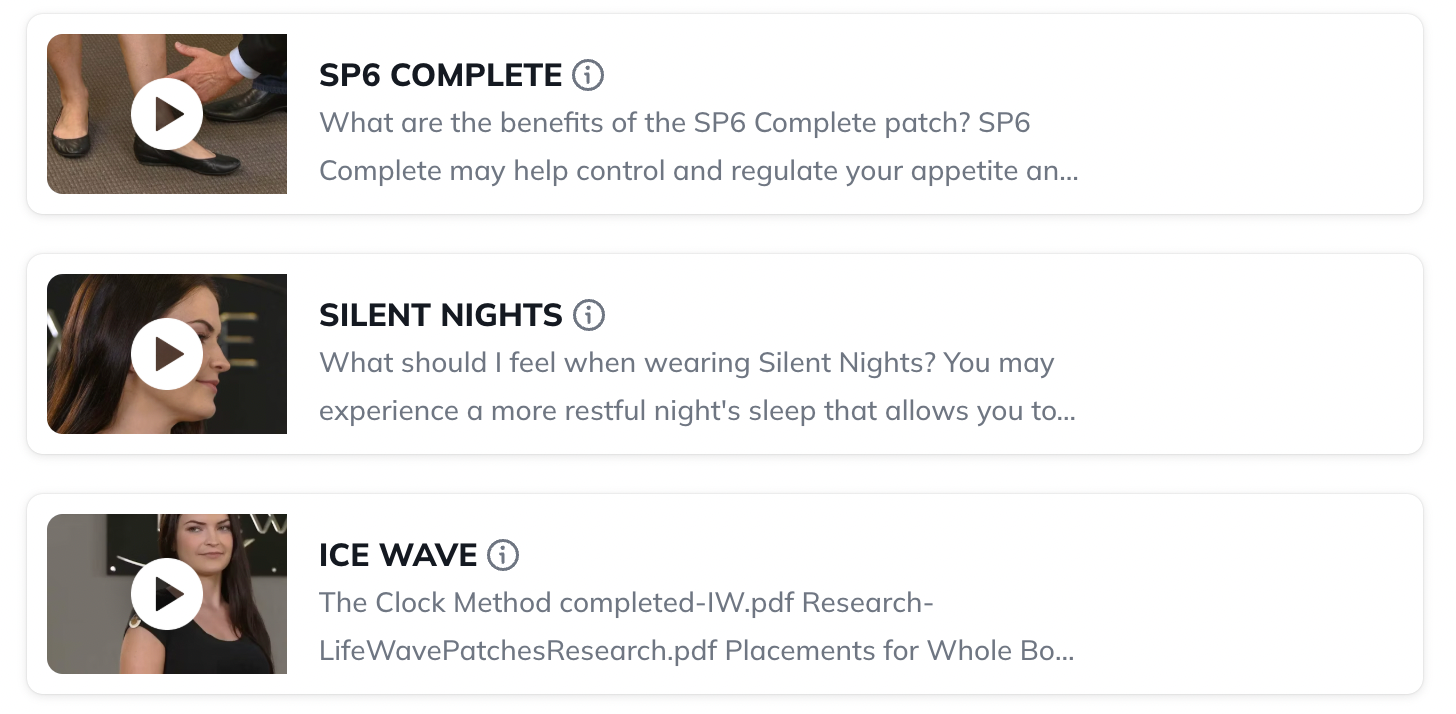The width and height of the screenshot is (1456, 714).
Task: Show info for SILENT NIGHTS title
Action: (x=589, y=315)
